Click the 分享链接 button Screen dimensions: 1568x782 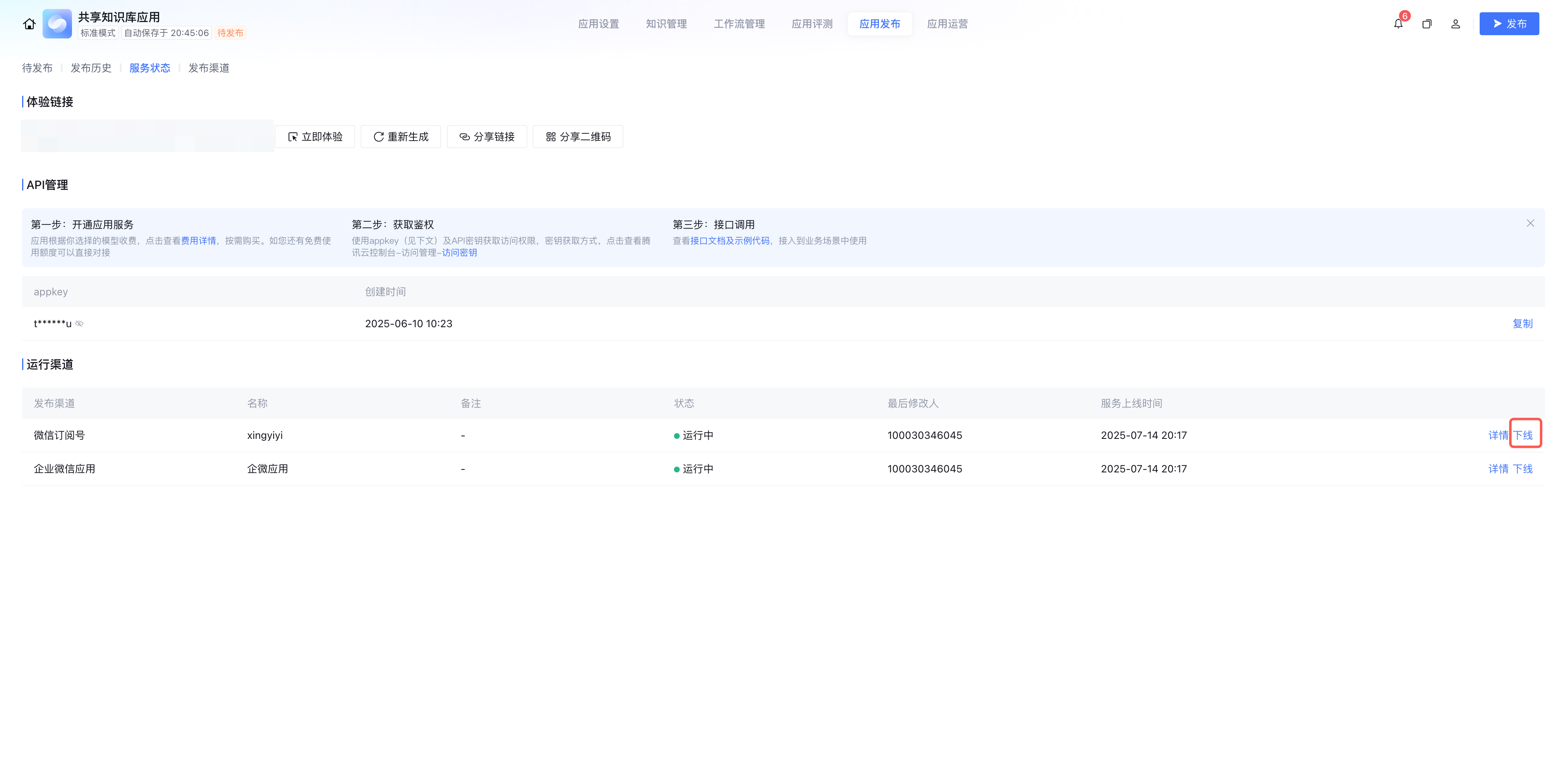pos(486,137)
